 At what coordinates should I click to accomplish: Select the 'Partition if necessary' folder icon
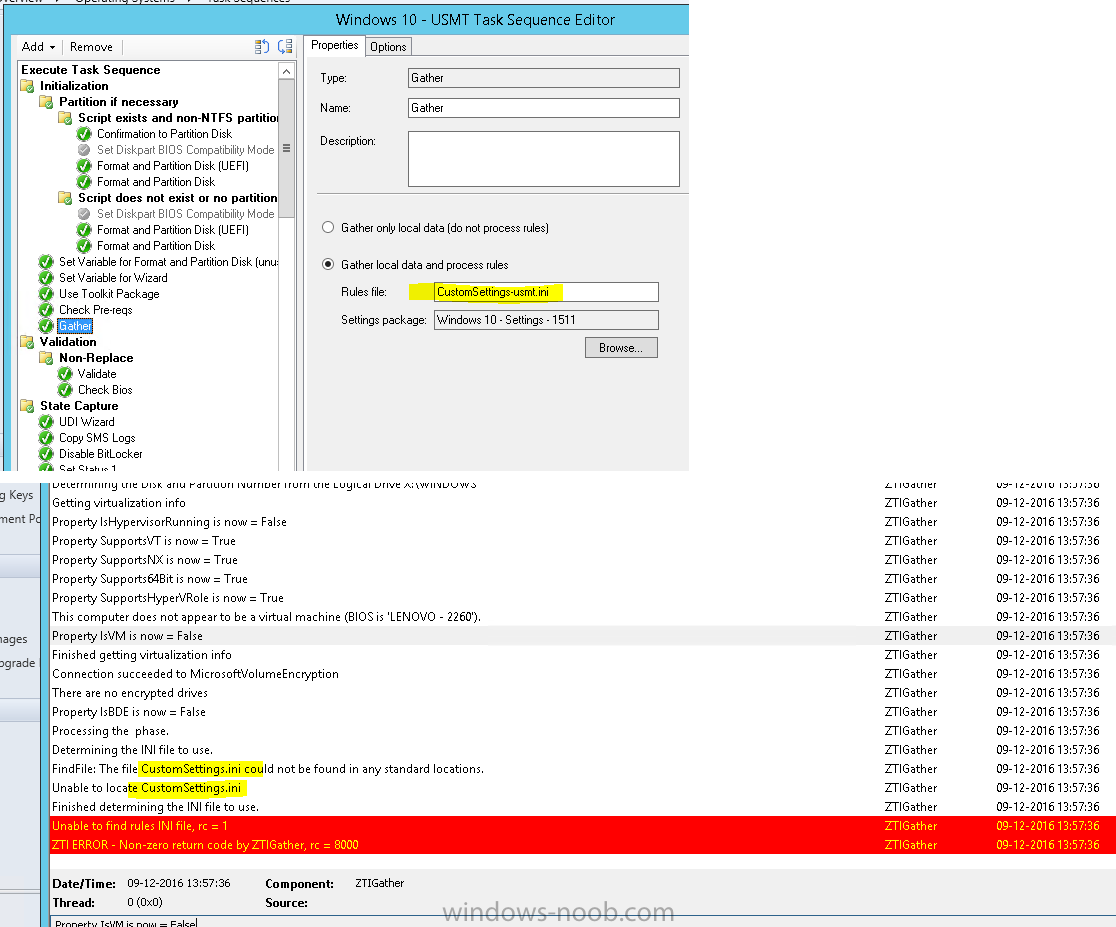(x=46, y=102)
